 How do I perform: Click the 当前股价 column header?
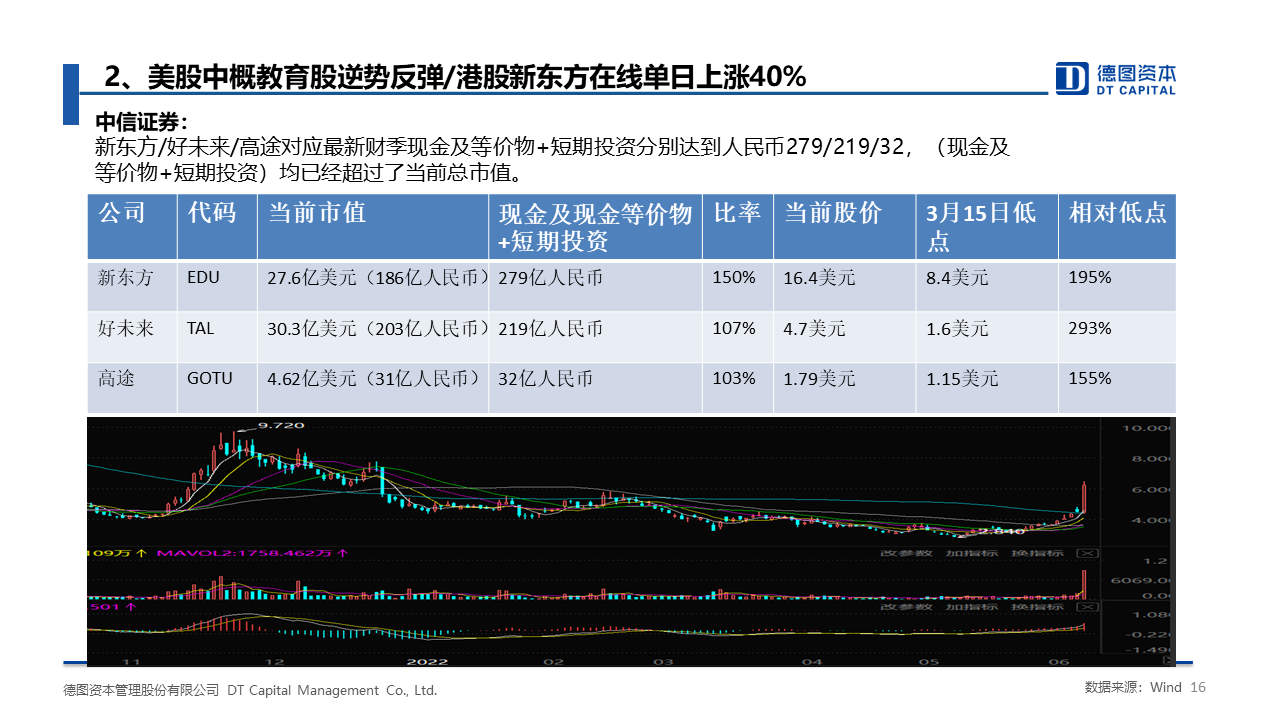(844, 226)
